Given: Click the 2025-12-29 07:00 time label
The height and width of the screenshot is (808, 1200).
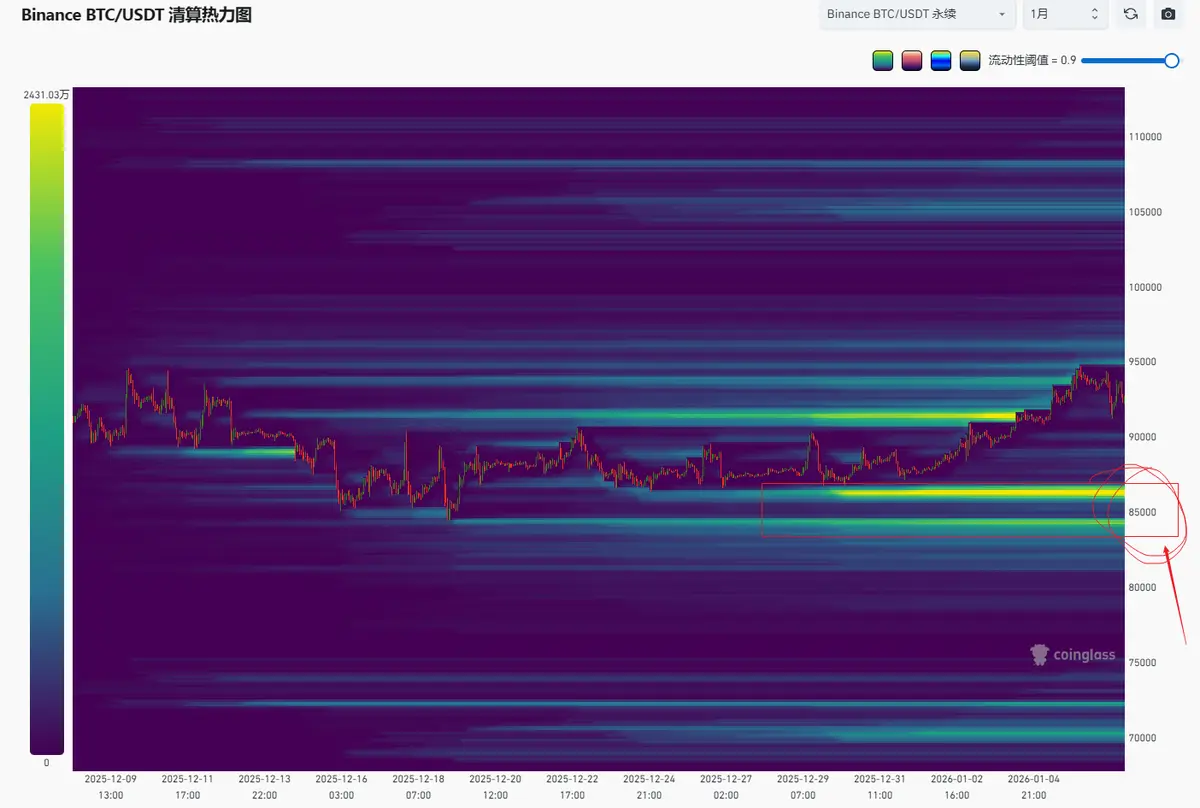Looking at the screenshot, I should (x=803, y=786).
